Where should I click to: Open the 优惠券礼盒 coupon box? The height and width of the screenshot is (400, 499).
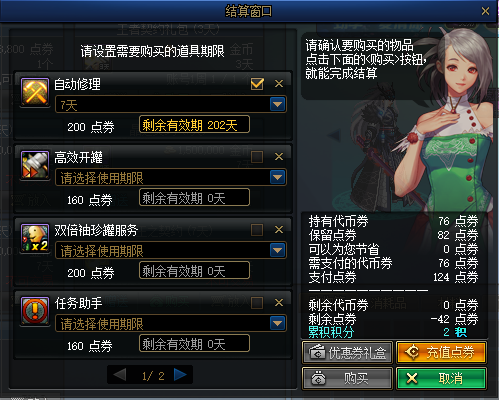click(347, 352)
